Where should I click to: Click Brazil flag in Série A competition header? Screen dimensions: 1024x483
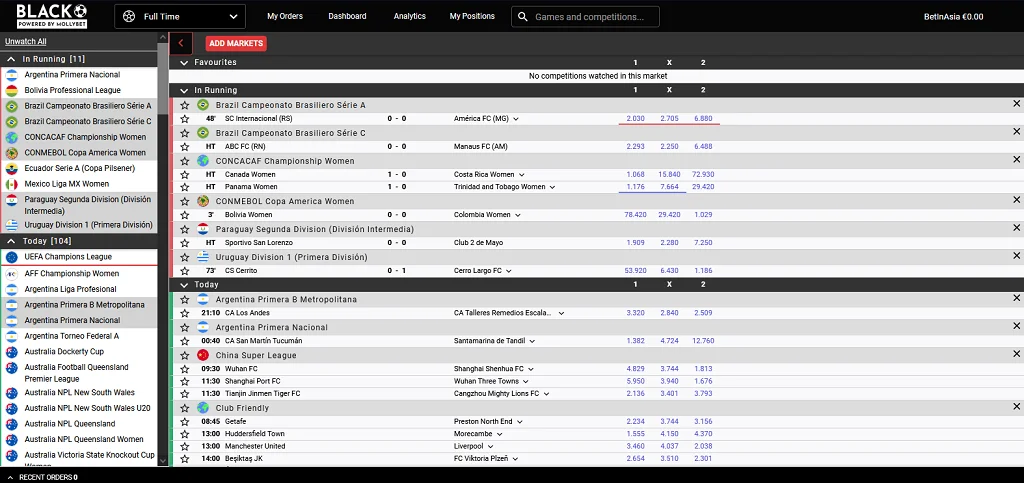point(203,104)
